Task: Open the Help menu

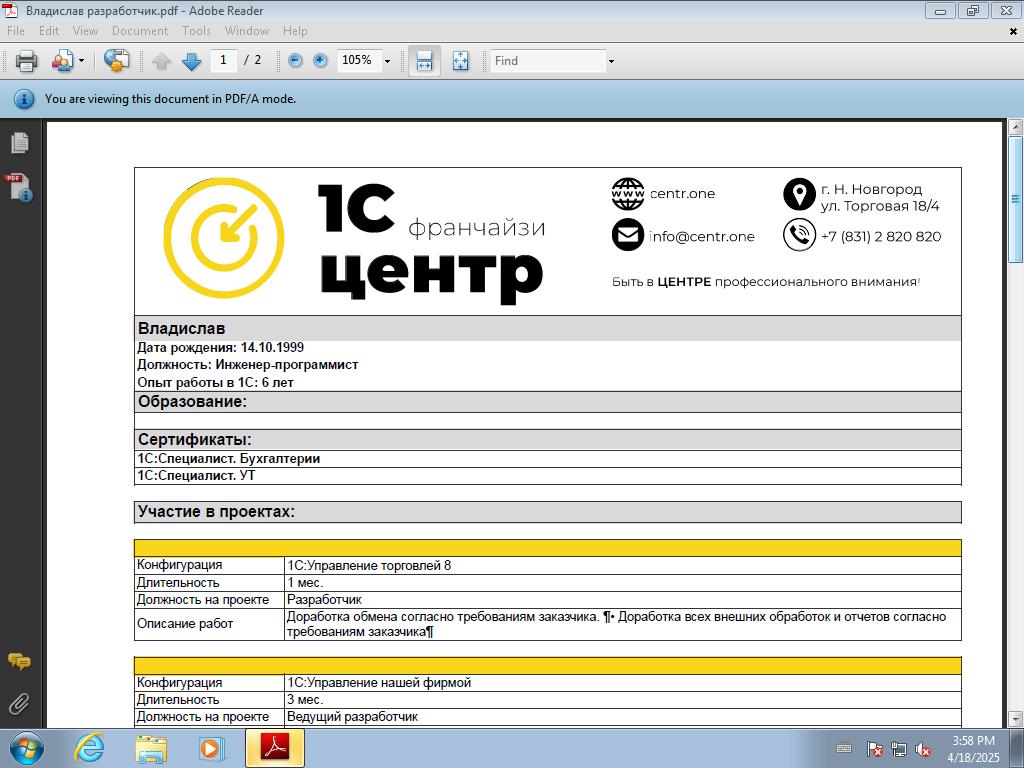Action: point(295,31)
